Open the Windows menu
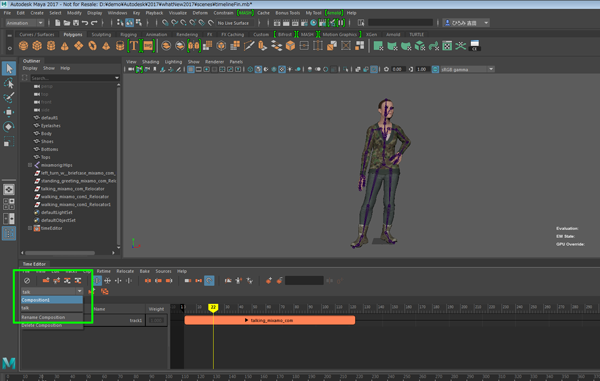This screenshot has width=600, height=381. coord(117,13)
